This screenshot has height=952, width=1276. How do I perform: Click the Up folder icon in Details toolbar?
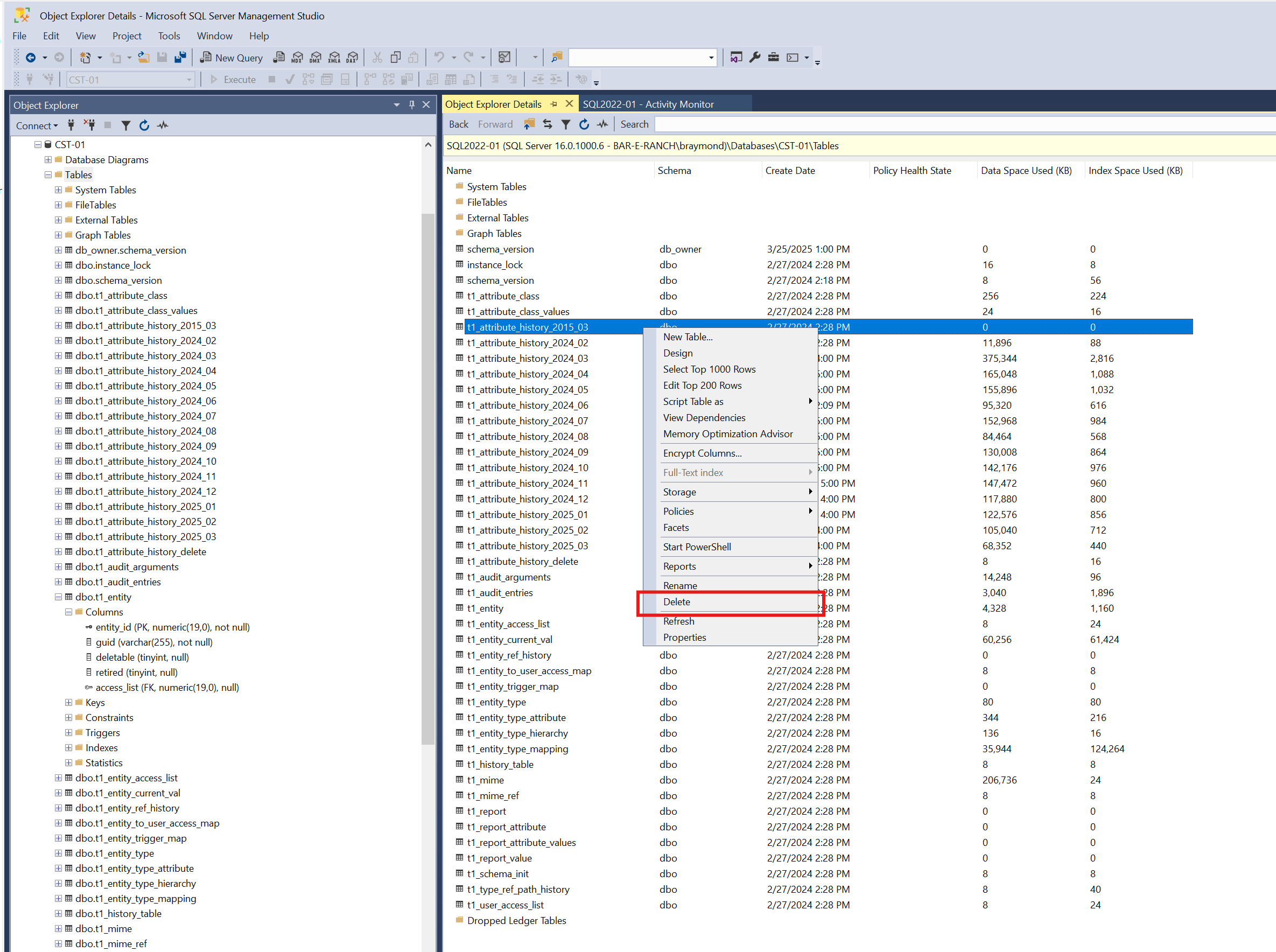[529, 124]
